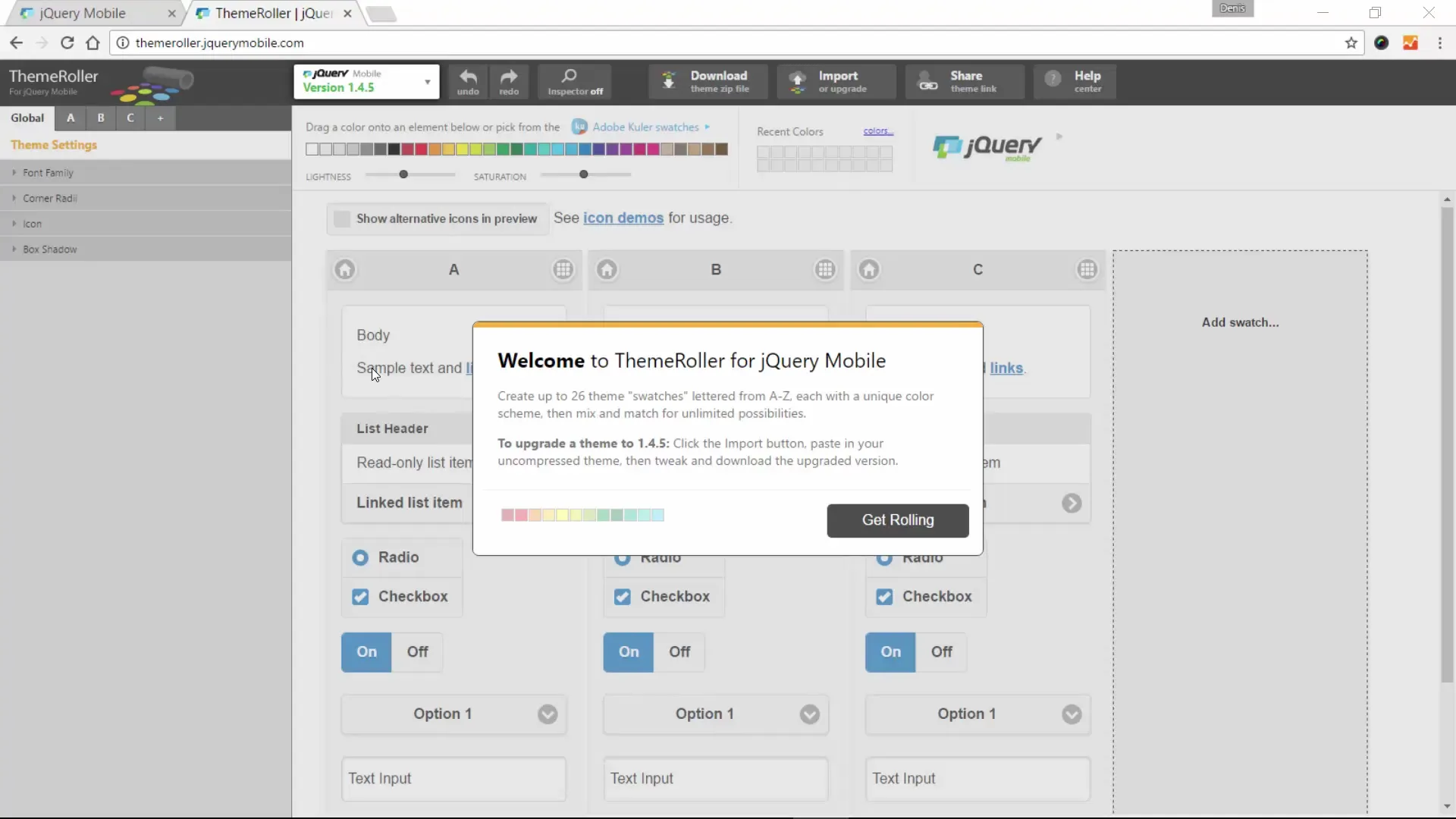Open the browser home page

93,43
